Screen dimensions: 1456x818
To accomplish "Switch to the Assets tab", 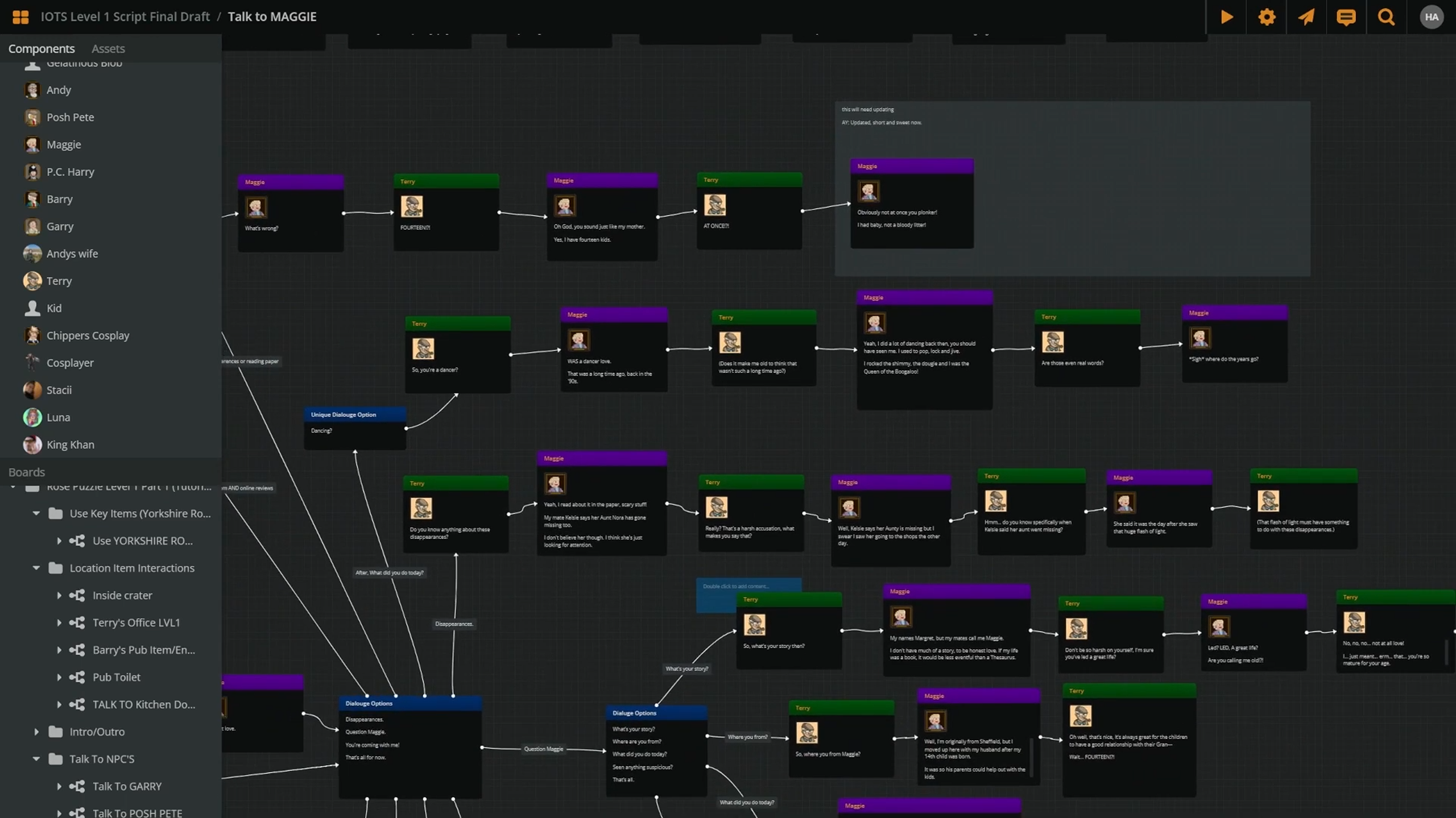I will click(x=108, y=49).
